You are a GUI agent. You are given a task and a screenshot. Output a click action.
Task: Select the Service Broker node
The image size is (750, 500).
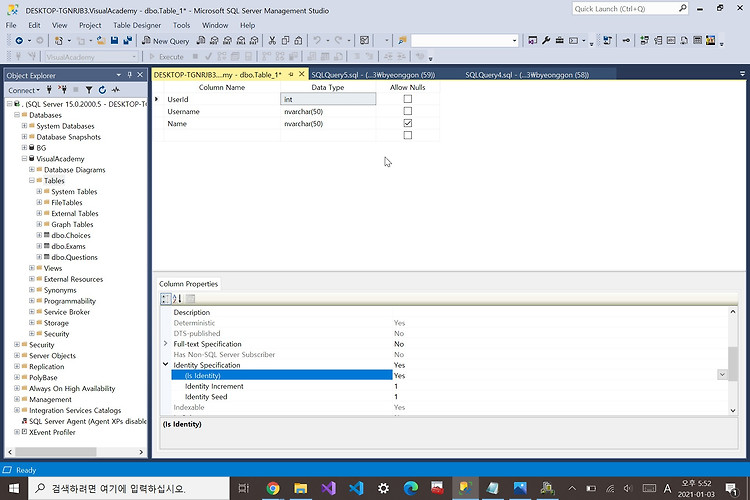click(66, 311)
